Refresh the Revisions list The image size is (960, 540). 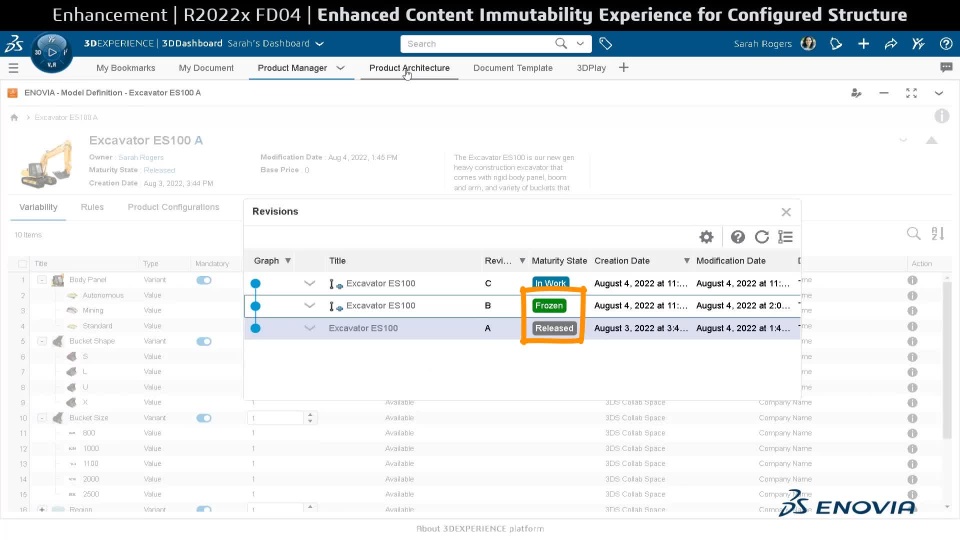[762, 237]
